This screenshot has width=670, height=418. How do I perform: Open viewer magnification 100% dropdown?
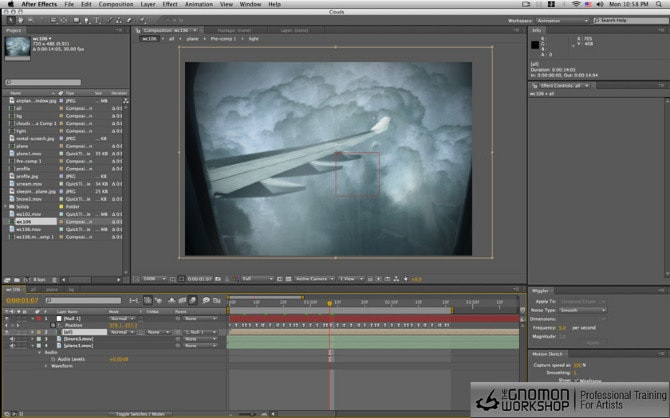pos(154,279)
